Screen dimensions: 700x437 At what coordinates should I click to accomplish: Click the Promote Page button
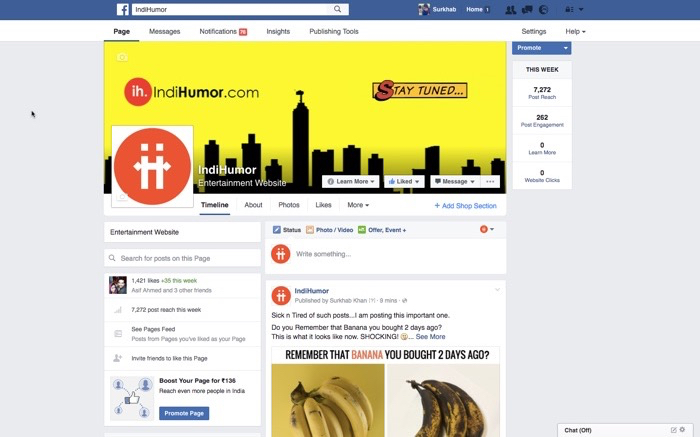coord(184,413)
